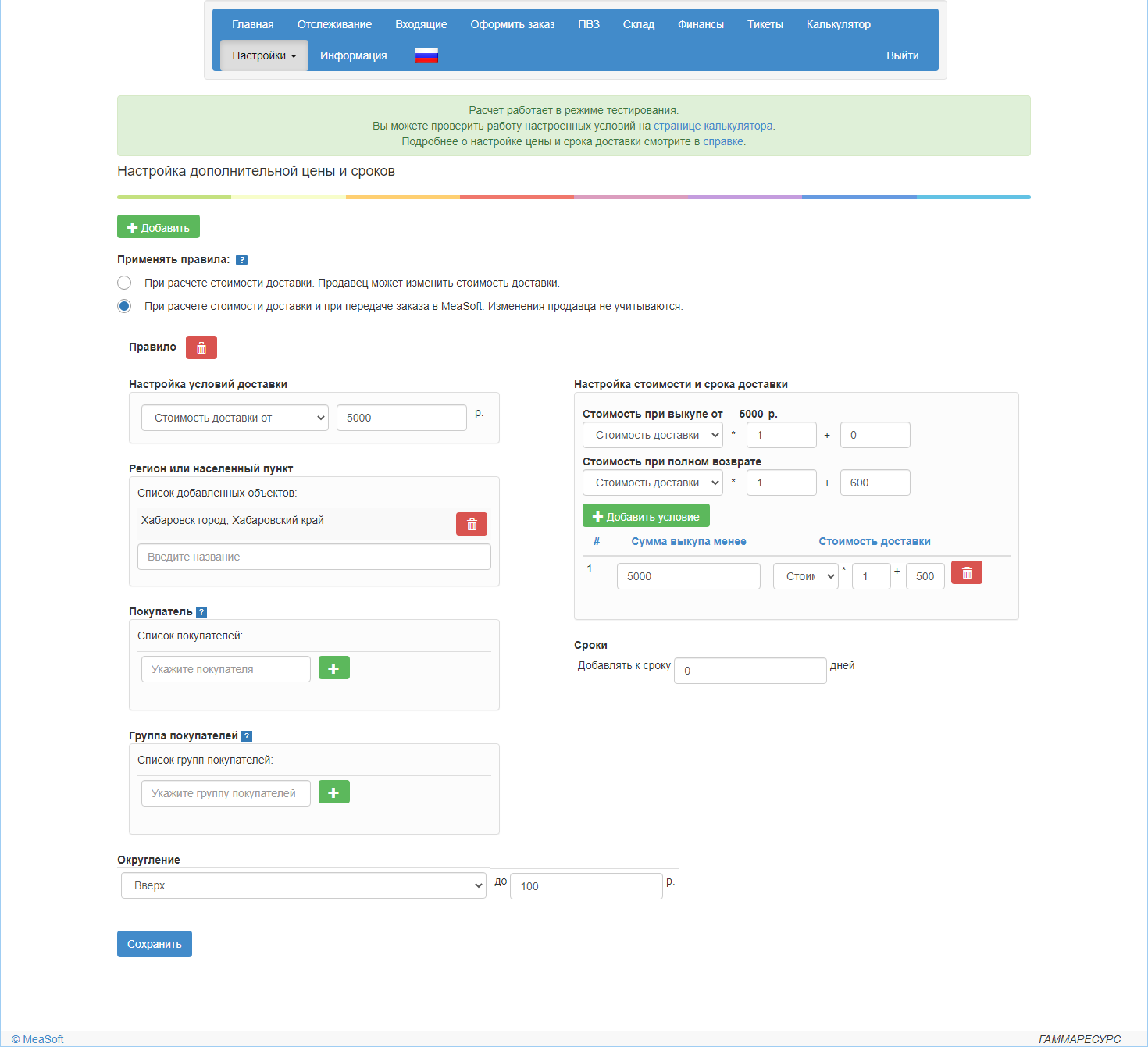Viewport: 1148px width, 1047px height.
Task: Select option allowing seller to change delivery cost
Action: (124, 283)
